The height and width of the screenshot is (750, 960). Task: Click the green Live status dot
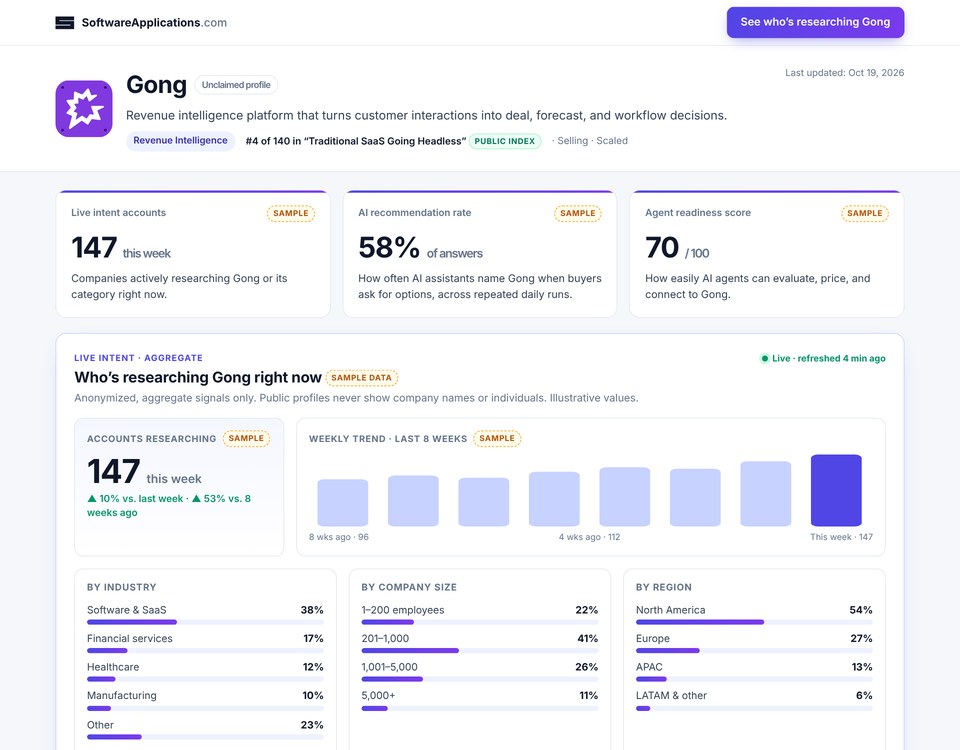(x=764, y=358)
